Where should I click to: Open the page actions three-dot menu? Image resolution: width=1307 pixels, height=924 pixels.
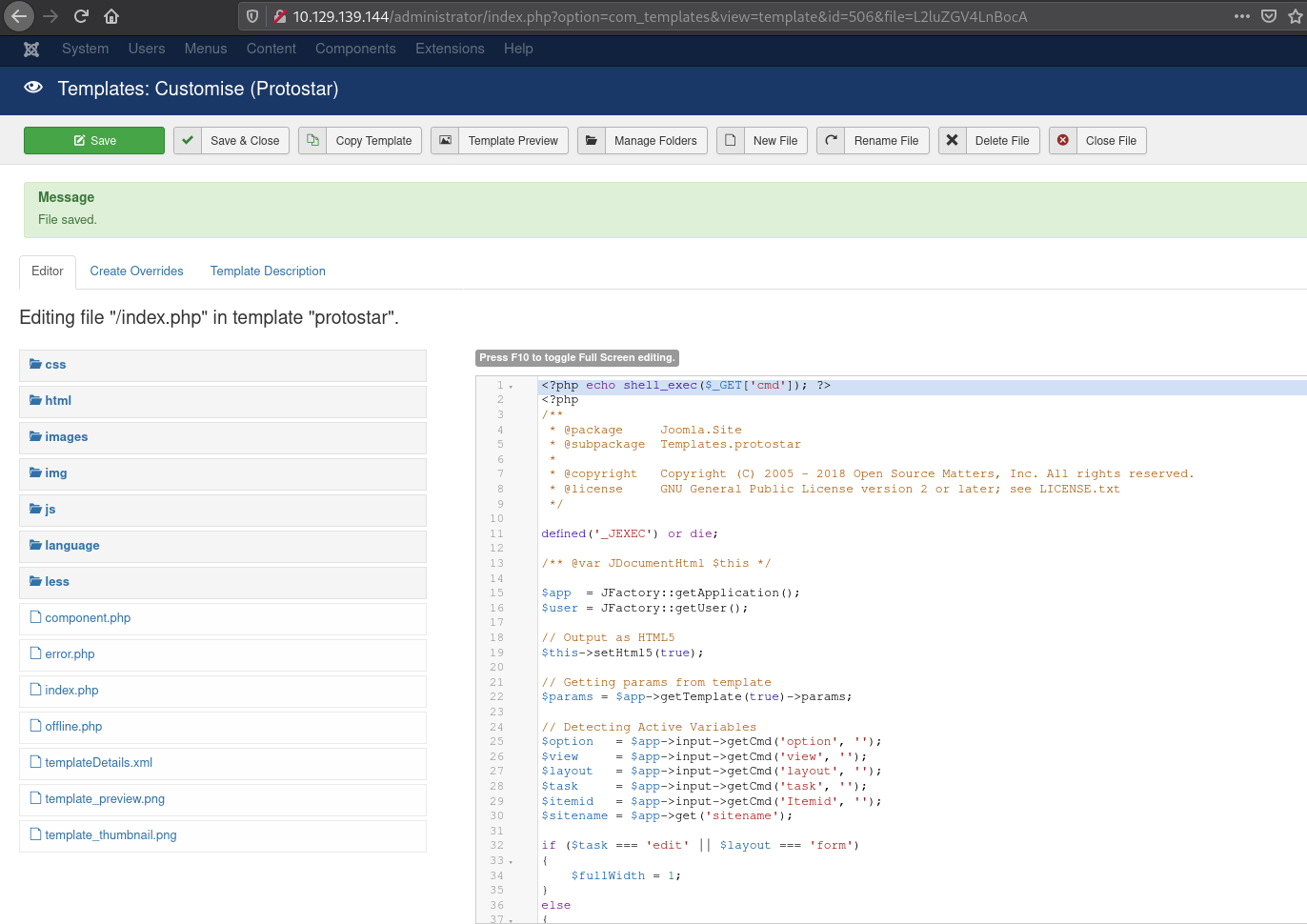(1242, 16)
